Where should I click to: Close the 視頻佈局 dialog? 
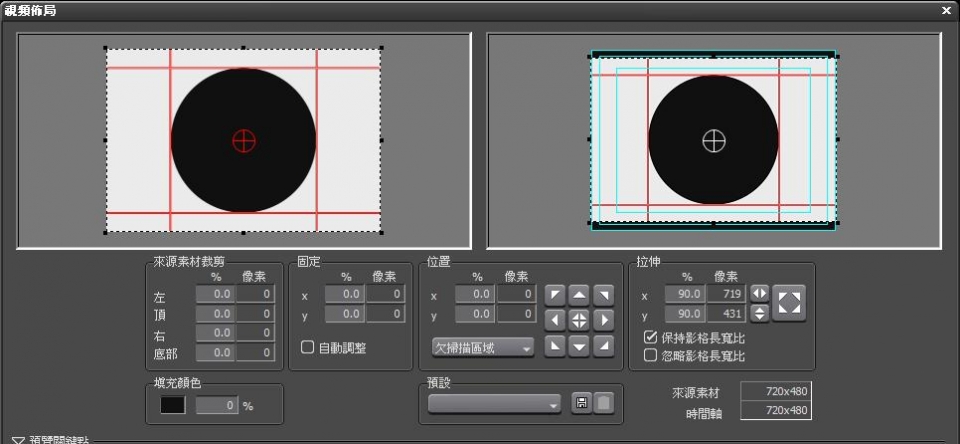(x=946, y=10)
